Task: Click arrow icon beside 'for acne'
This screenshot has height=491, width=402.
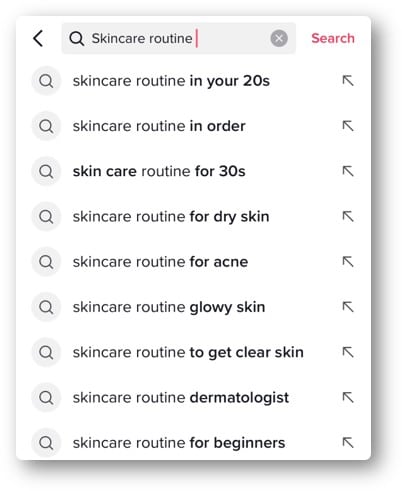Action: (x=348, y=262)
